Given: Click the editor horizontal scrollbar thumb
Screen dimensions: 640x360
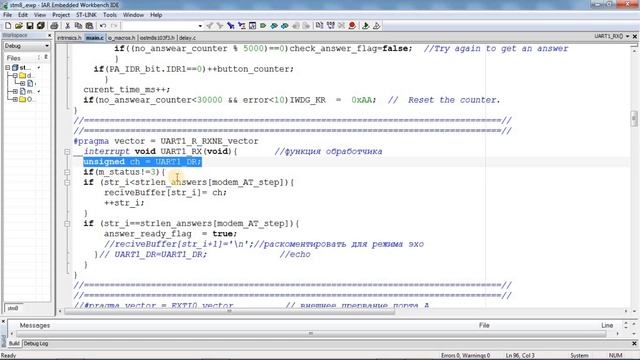Looking at the screenshot, I should (229, 311).
